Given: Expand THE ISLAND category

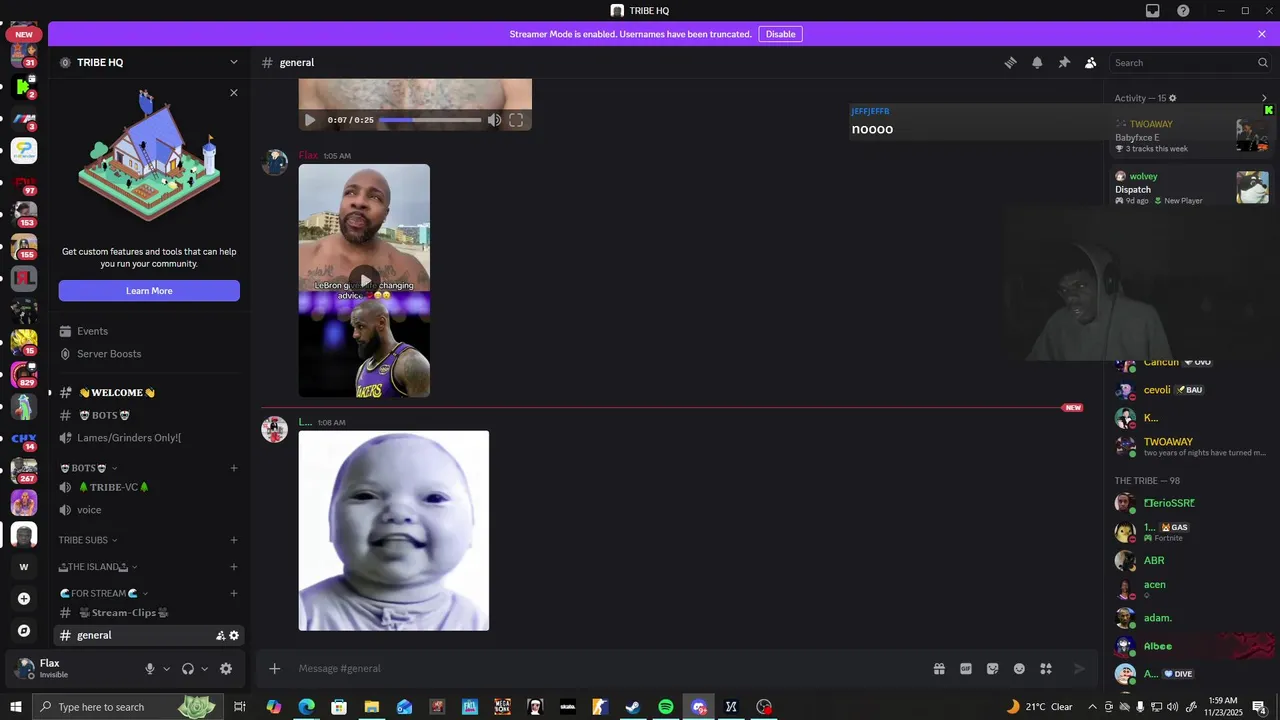Looking at the screenshot, I should (98, 567).
